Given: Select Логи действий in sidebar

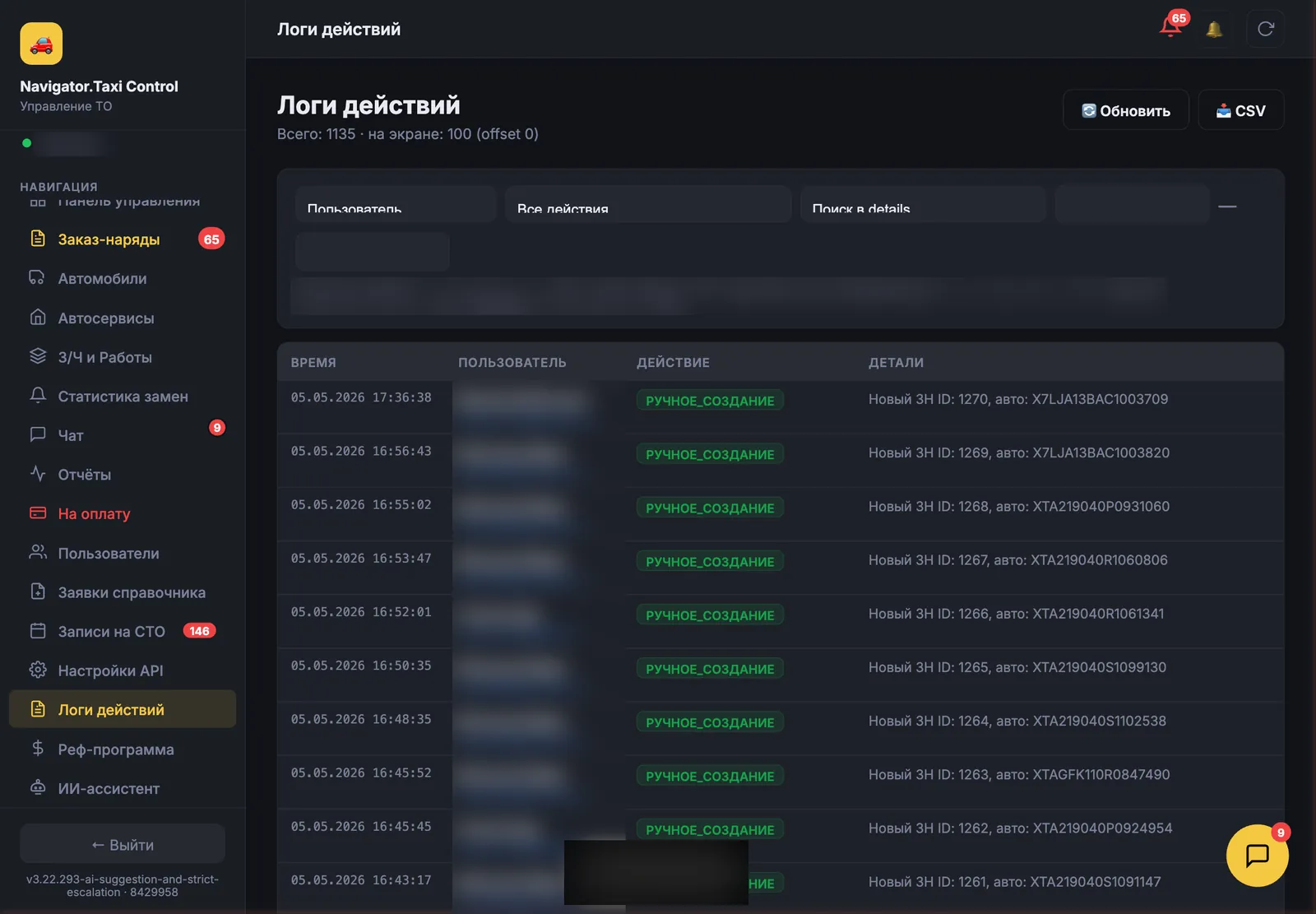Looking at the screenshot, I should pyautogui.click(x=123, y=709).
